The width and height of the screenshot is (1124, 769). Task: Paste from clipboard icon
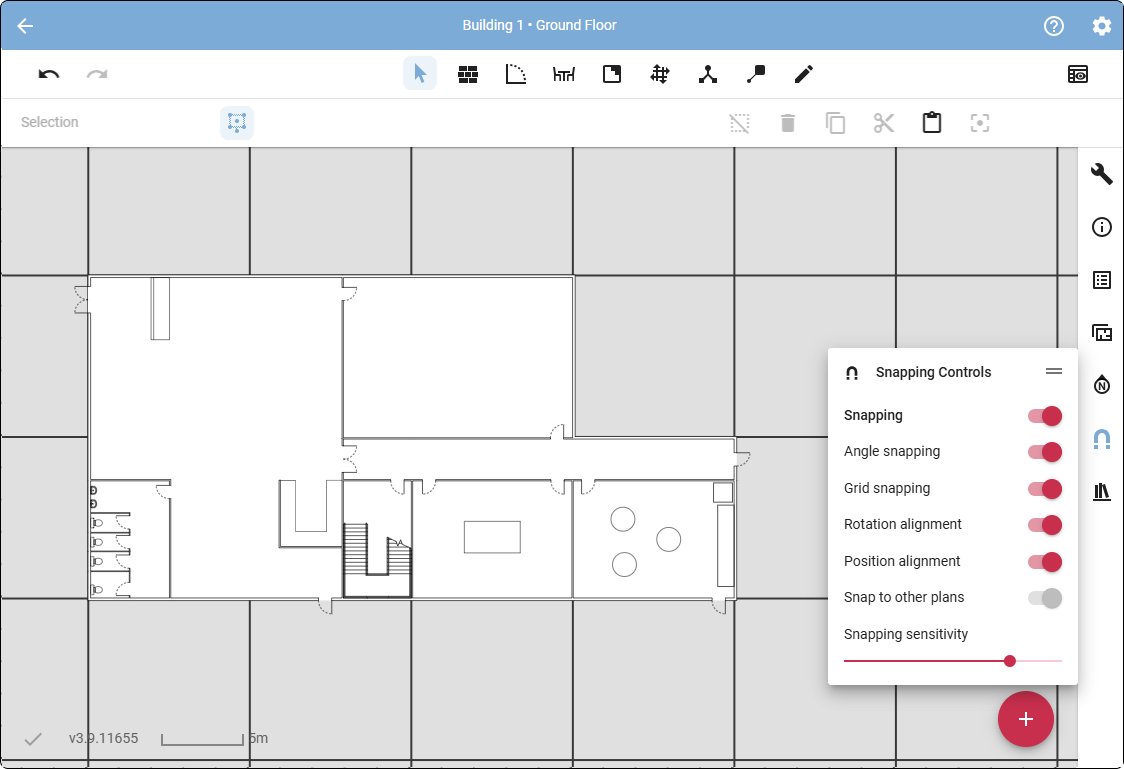(x=932, y=123)
